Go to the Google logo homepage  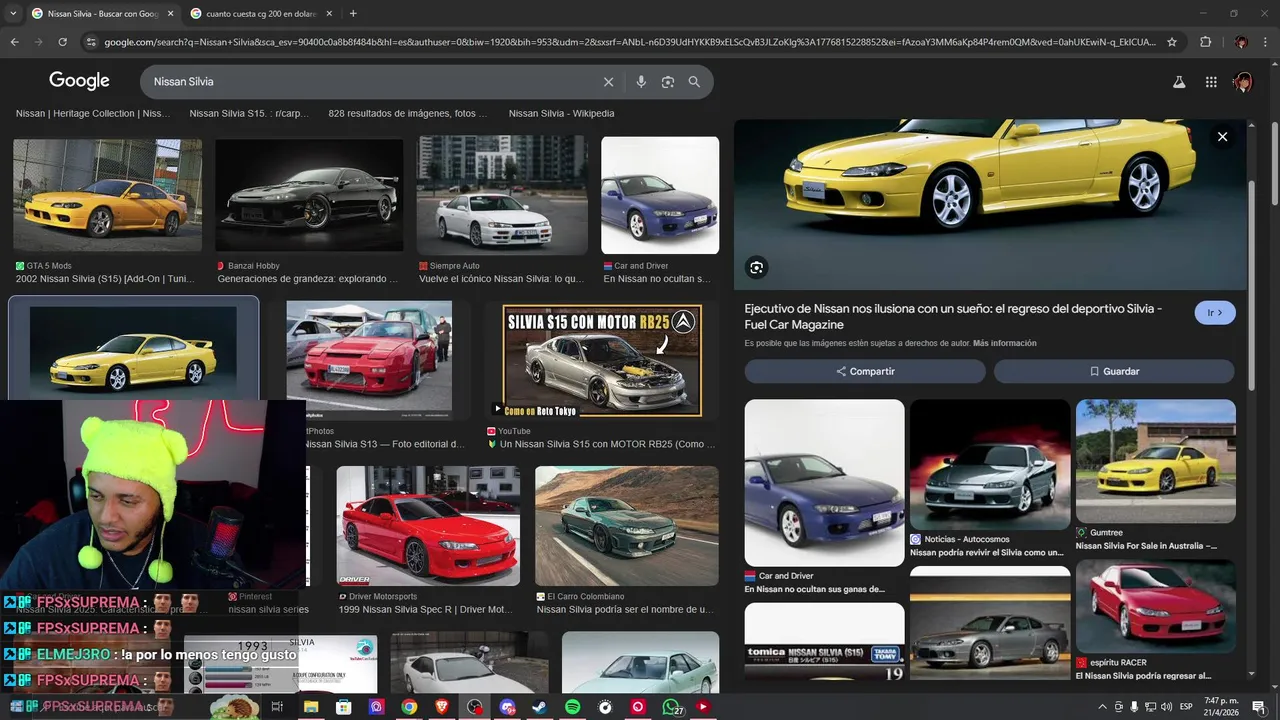(x=79, y=81)
